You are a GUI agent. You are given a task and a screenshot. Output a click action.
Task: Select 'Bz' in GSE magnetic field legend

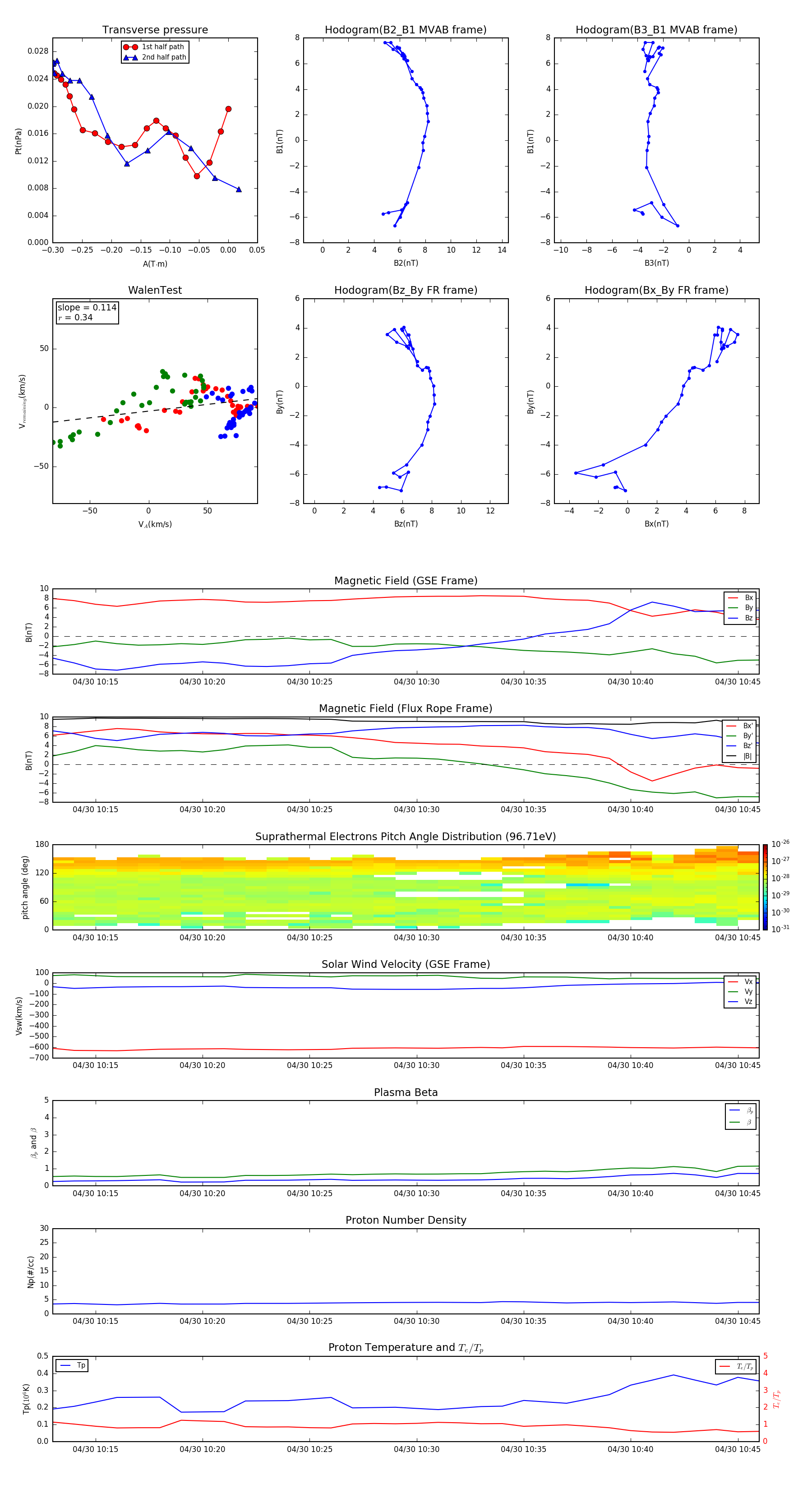coord(740,618)
